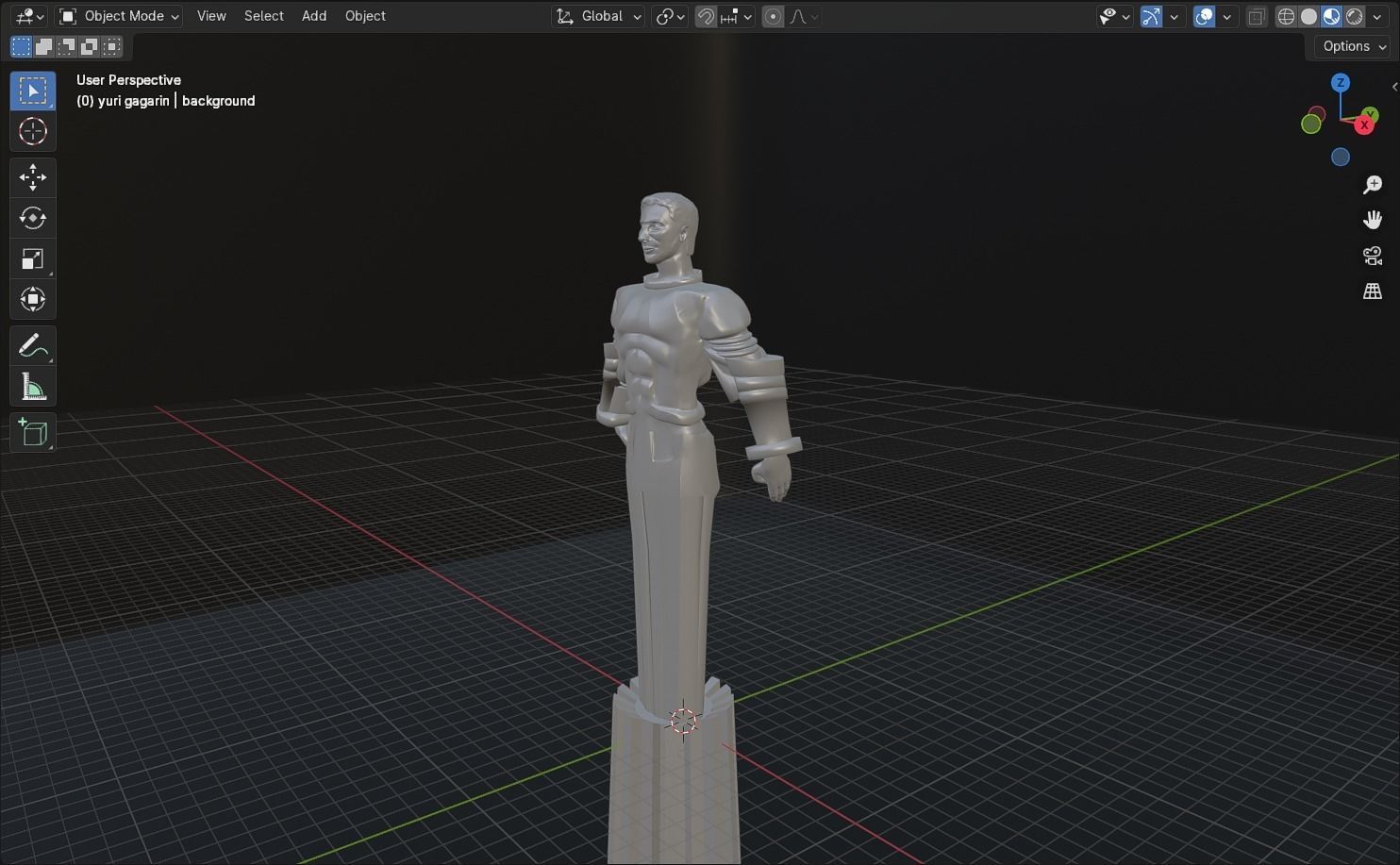Open the proportional editing falloff dropdown

(x=804, y=16)
